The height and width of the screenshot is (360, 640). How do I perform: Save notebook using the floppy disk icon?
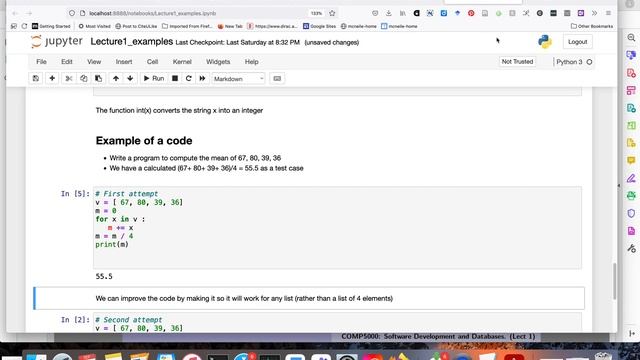pos(36,78)
